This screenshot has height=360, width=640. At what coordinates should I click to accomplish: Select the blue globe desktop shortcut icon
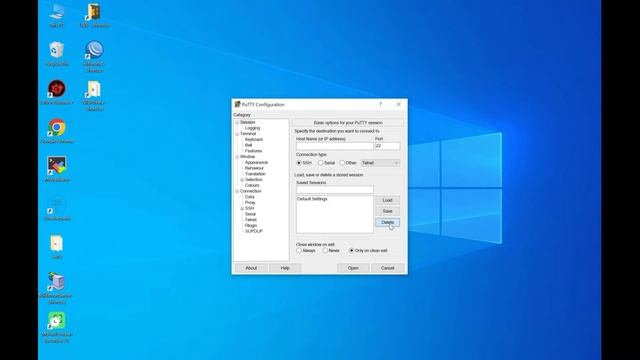point(94,50)
